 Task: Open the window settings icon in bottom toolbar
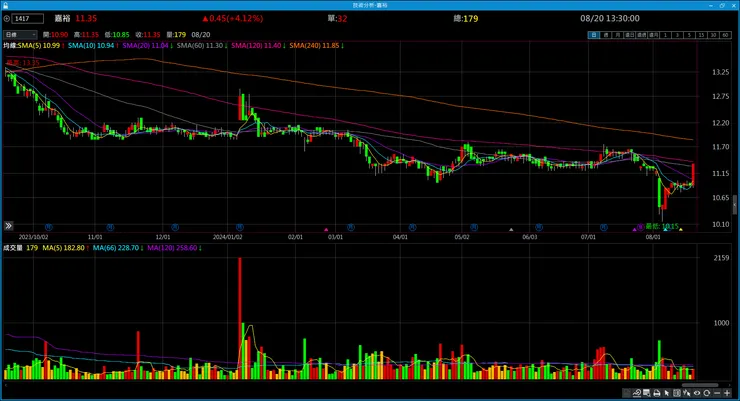(647, 393)
